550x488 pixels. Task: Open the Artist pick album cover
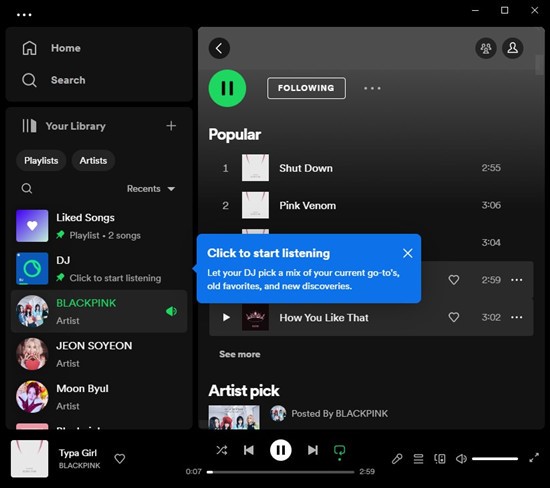(x=234, y=417)
